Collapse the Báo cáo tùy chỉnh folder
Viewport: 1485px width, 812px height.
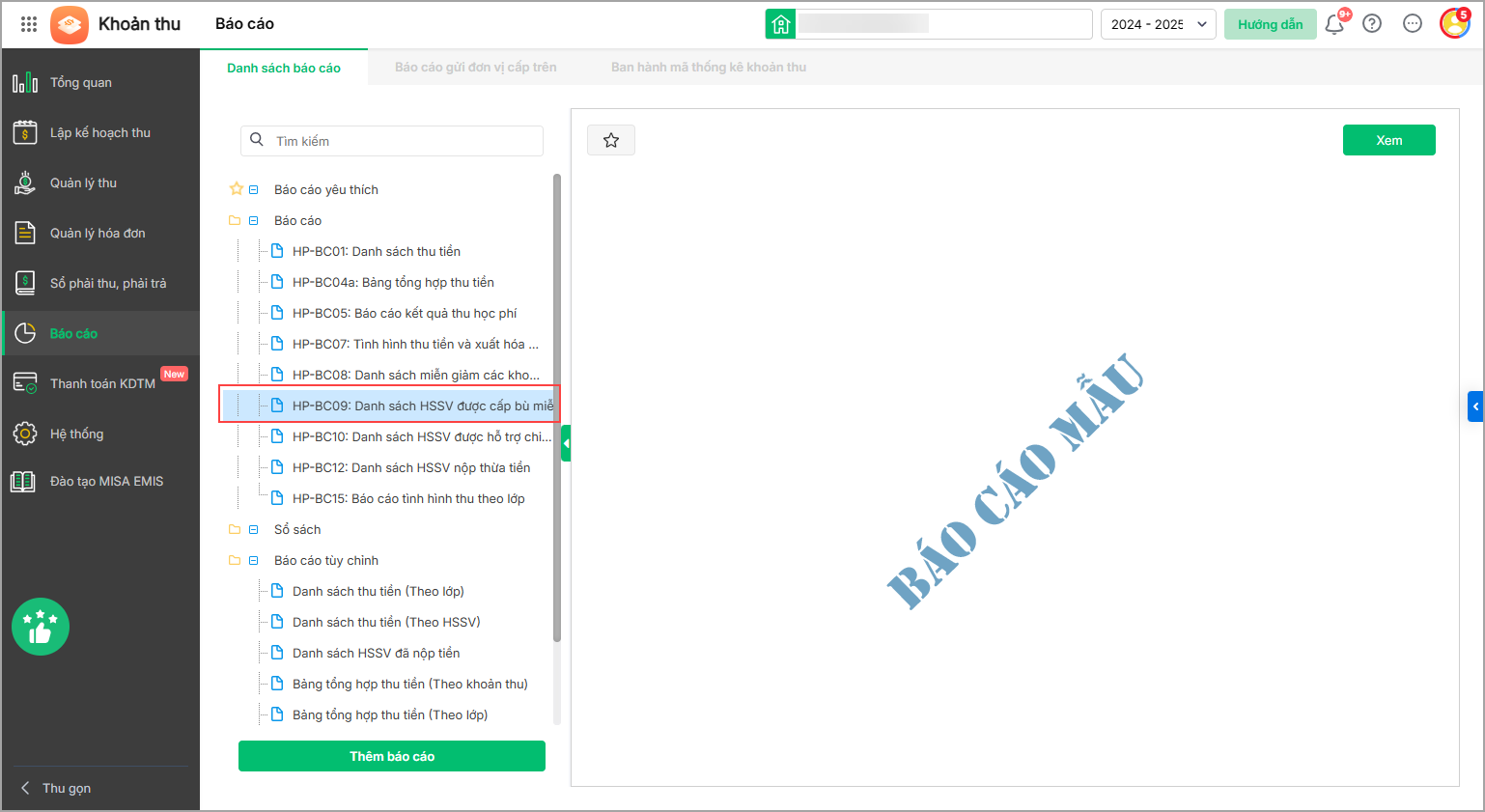point(254,561)
